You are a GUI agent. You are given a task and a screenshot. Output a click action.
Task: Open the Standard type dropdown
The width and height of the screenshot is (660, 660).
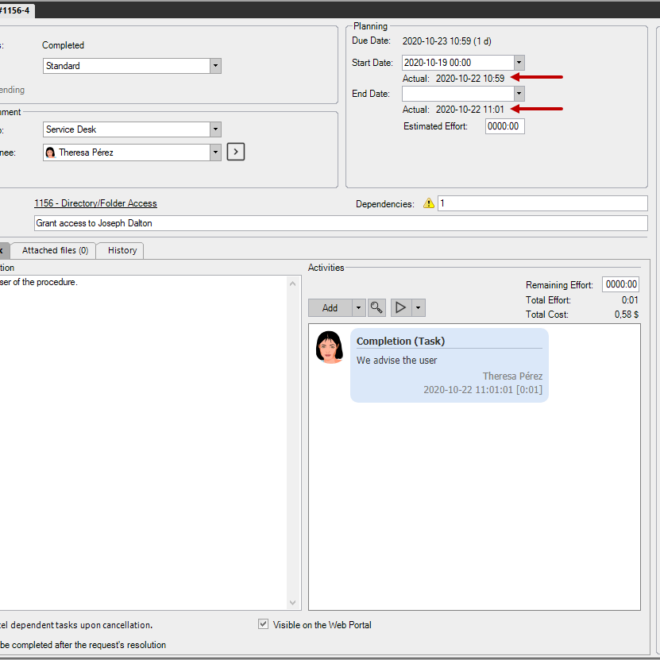(215, 66)
